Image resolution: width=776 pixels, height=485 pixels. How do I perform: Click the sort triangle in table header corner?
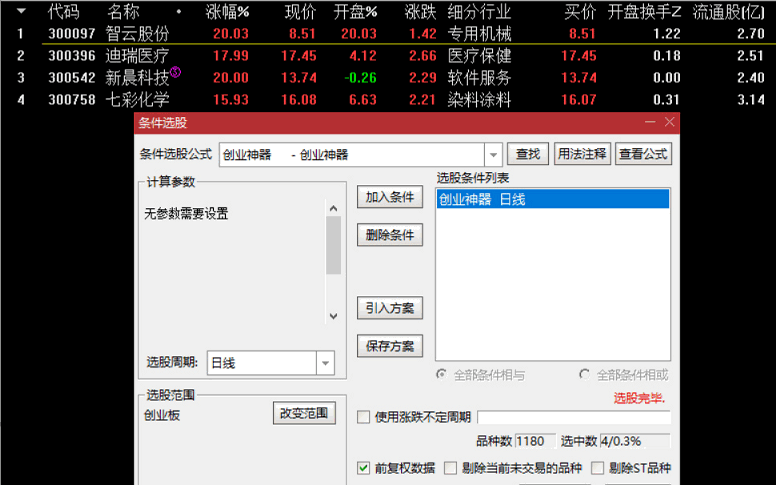[x=21, y=11]
